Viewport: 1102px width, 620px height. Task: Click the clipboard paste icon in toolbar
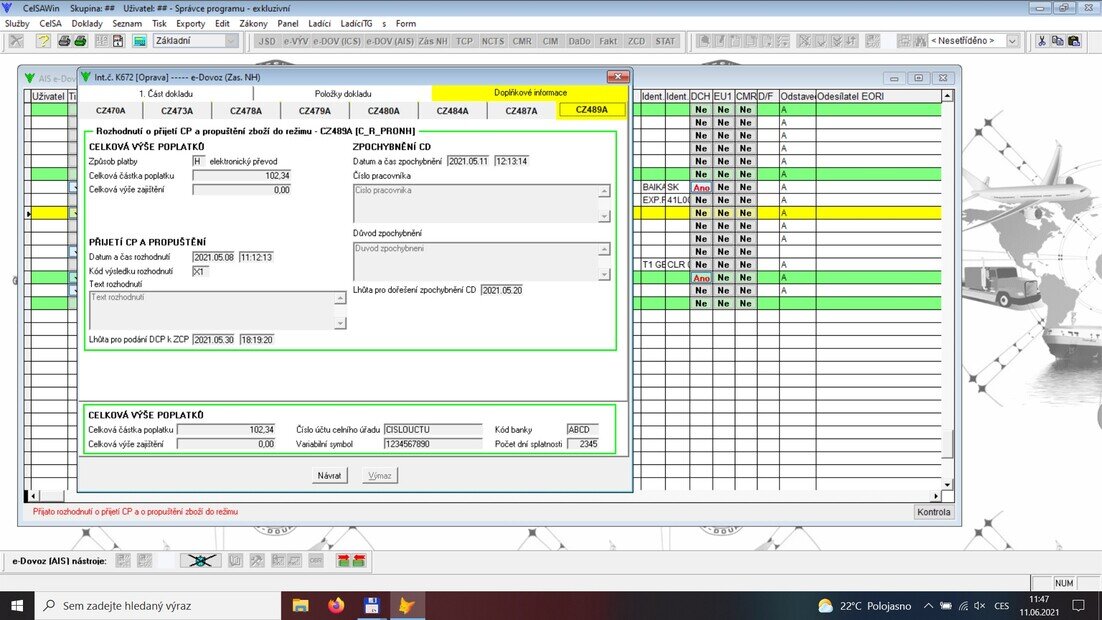click(x=1074, y=41)
